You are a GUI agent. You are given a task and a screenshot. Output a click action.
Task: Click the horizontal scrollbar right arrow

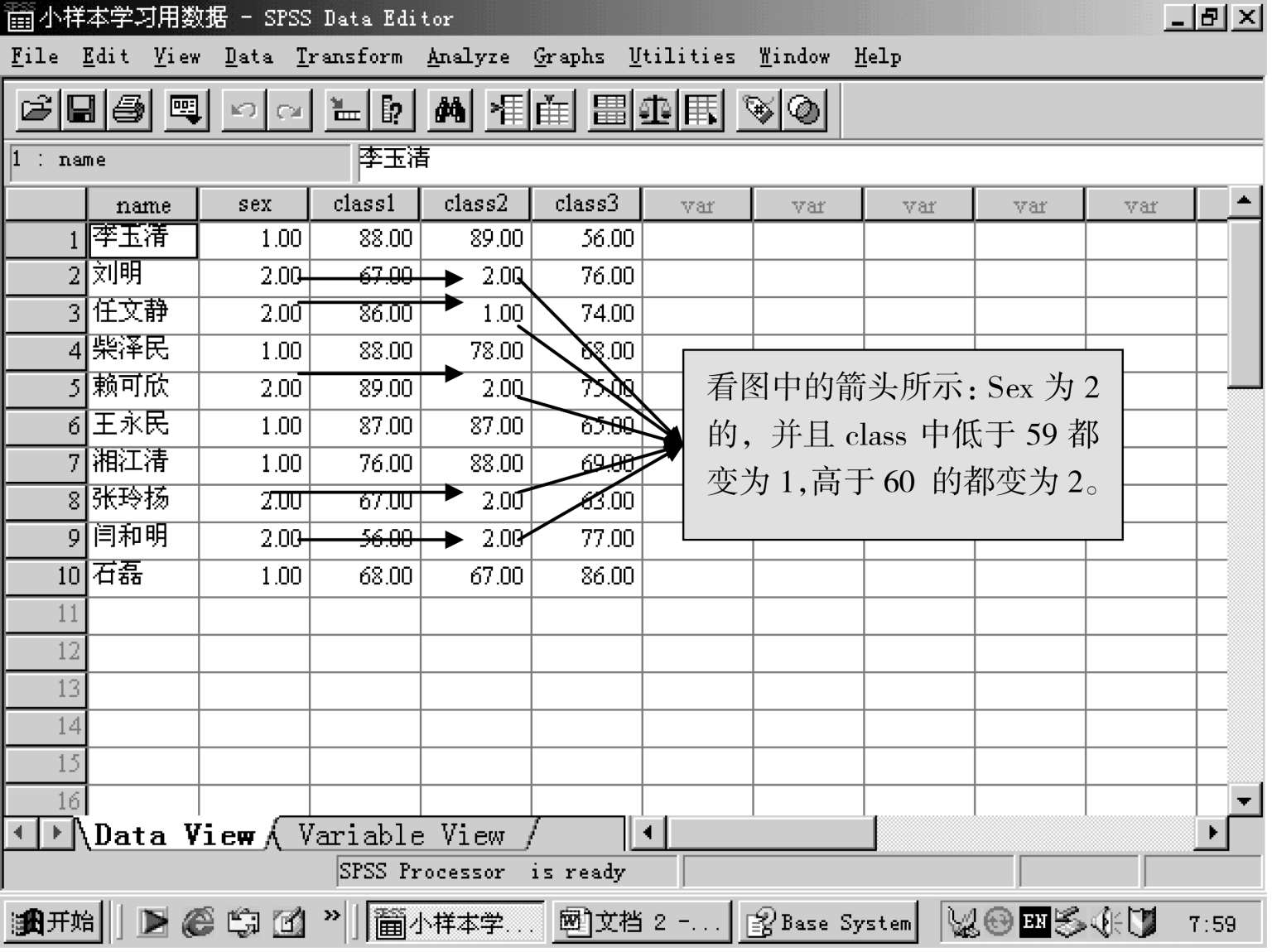[x=1212, y=832]
